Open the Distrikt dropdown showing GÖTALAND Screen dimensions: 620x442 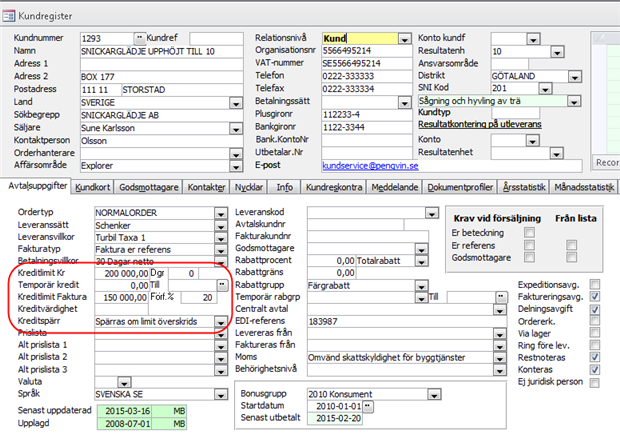tap(576, 76)
